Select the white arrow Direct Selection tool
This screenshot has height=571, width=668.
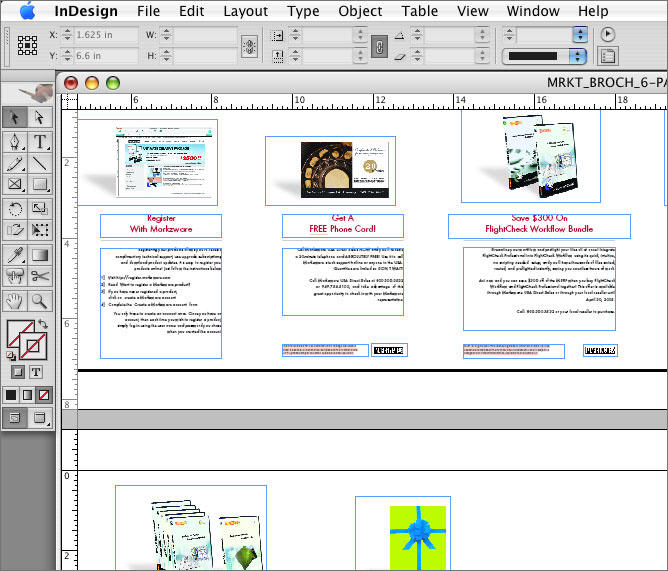tap(40, 117)
